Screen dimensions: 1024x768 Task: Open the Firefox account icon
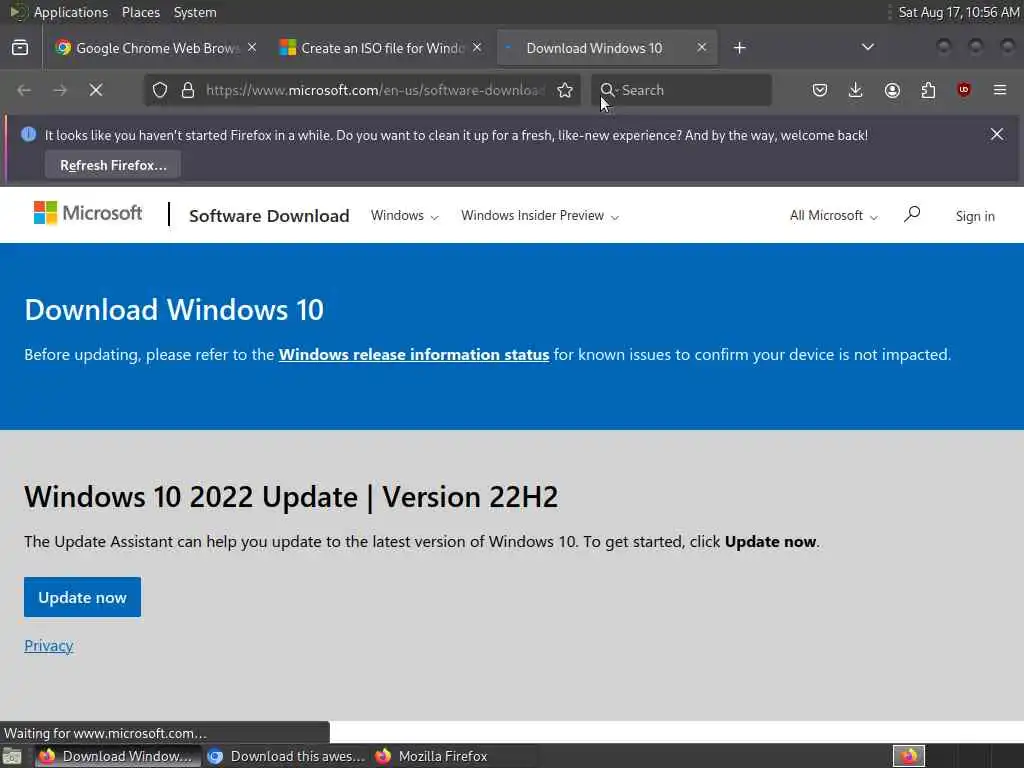tap(892, 90)
